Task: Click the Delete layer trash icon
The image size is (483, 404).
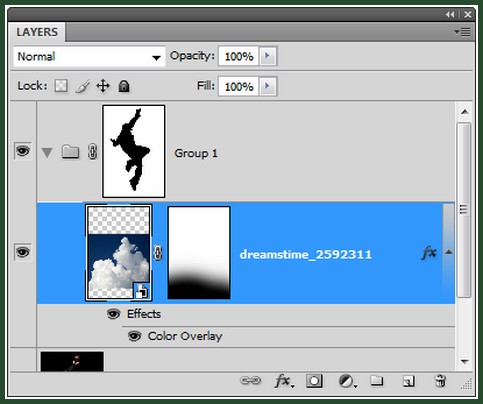Action: [x=440, y=380]
